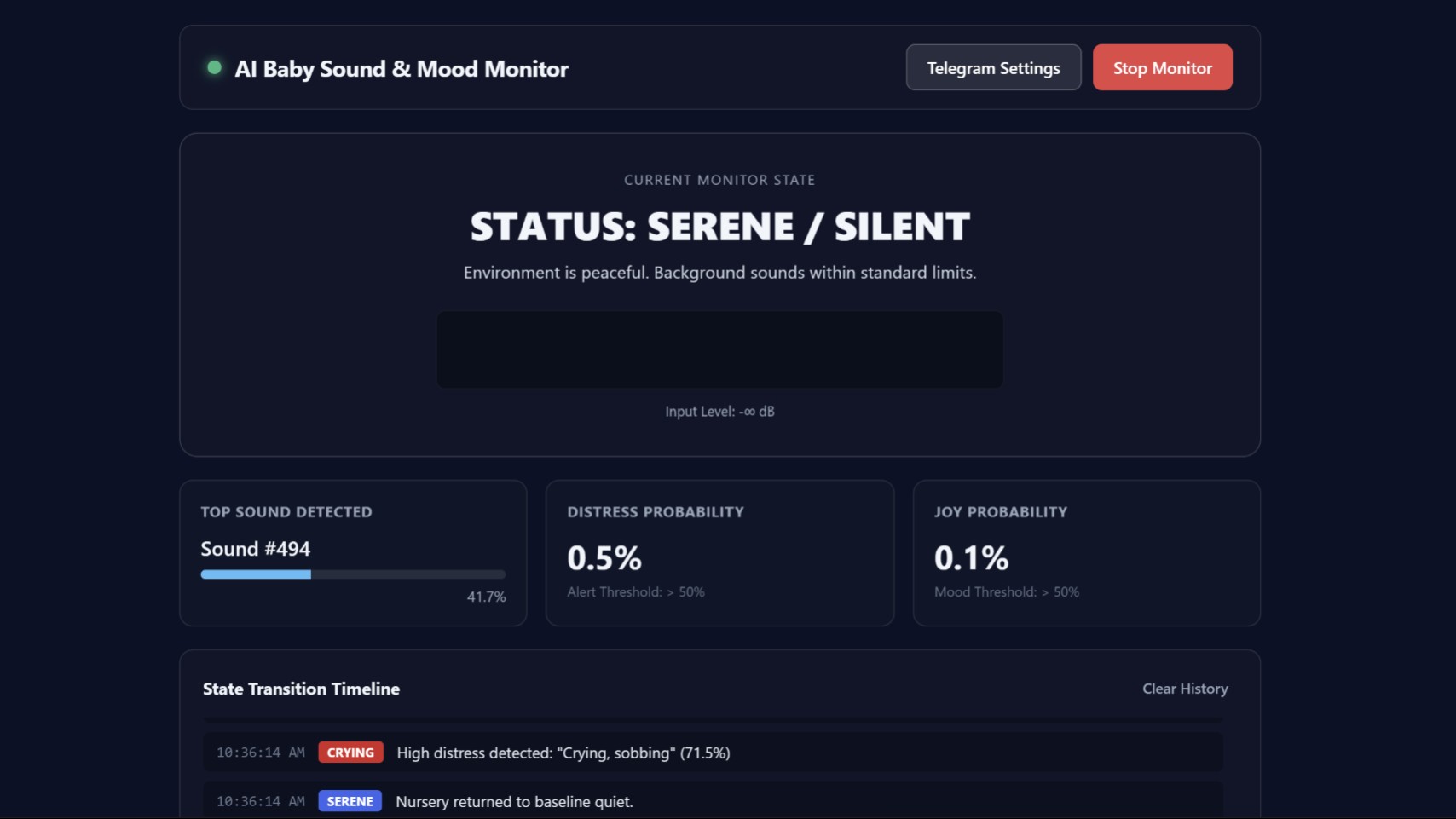Click the Sound #494 confidence bar
This screenshot has height=819, width=1456.
353,574
